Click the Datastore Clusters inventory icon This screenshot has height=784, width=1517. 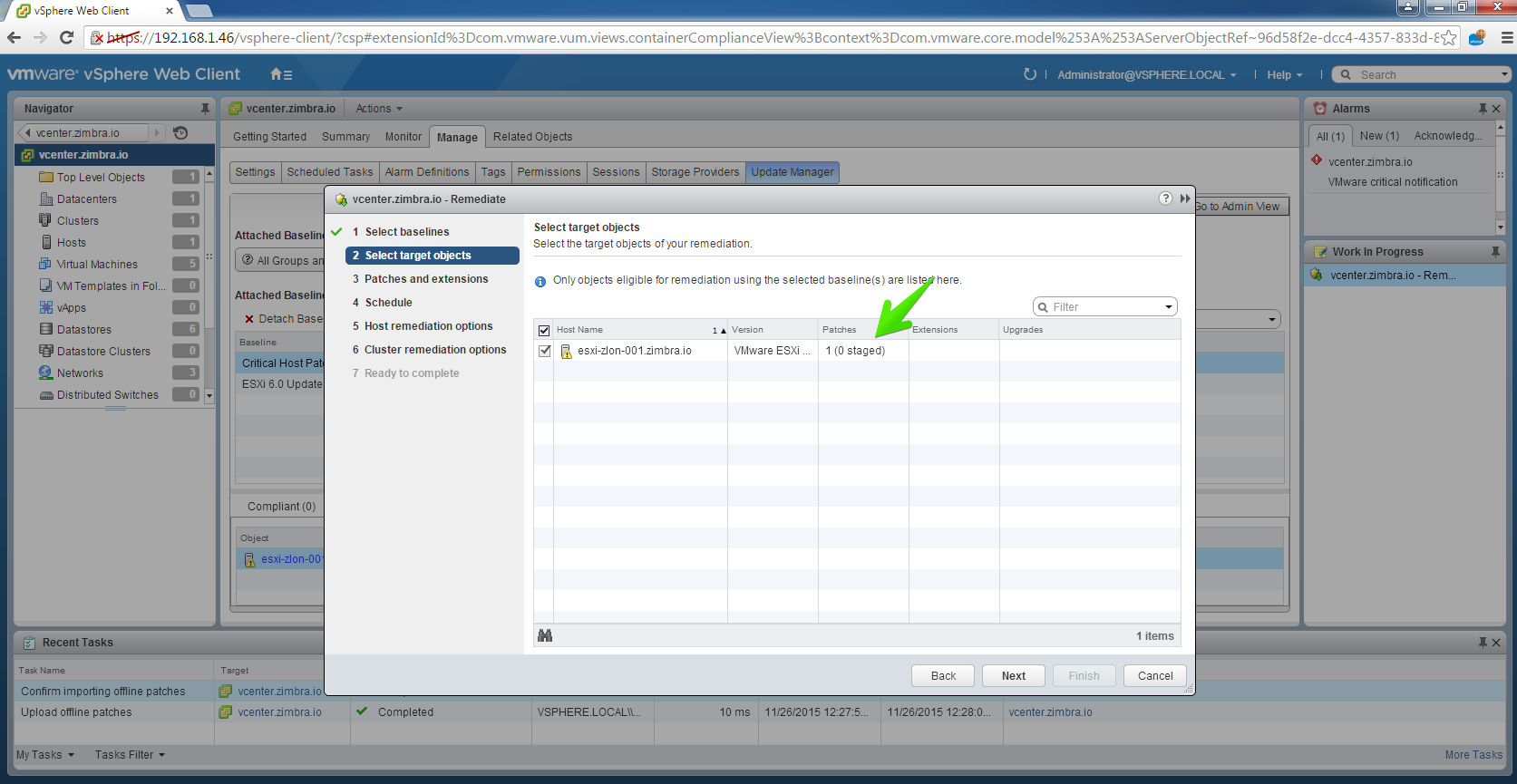tap(46, 351)
